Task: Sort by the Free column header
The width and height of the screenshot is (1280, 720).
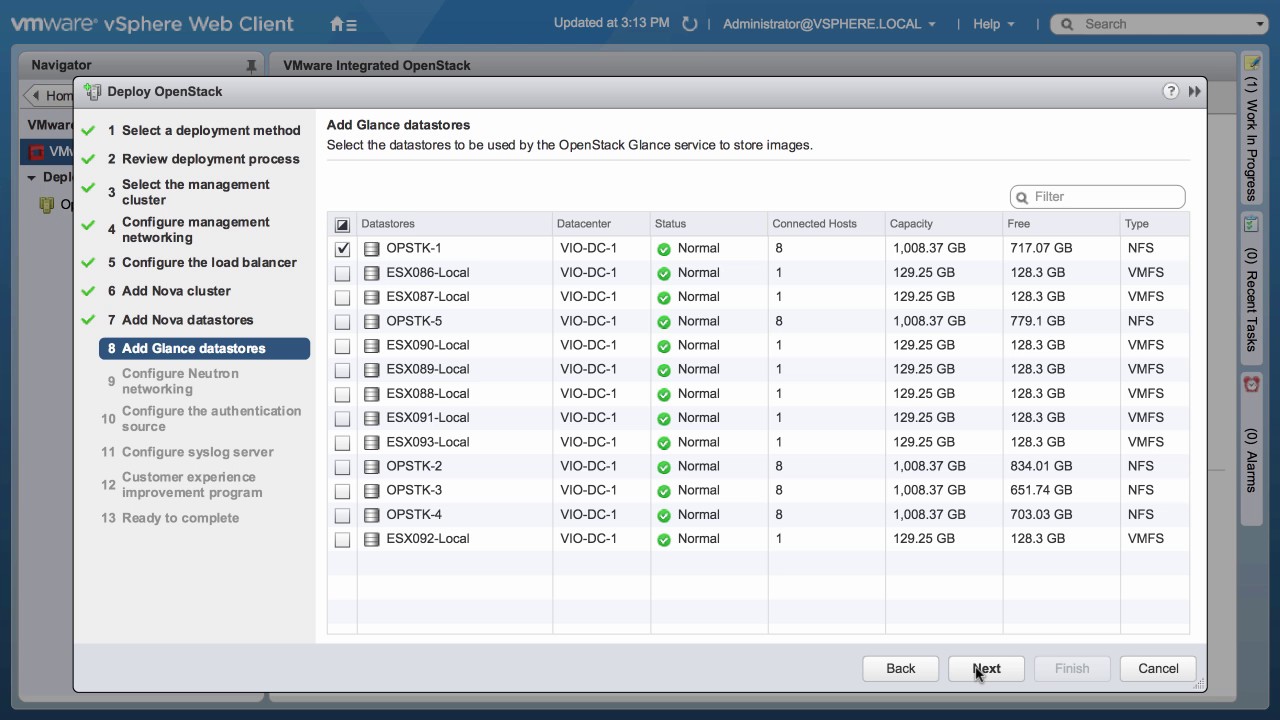Action: coord(1061,224)
